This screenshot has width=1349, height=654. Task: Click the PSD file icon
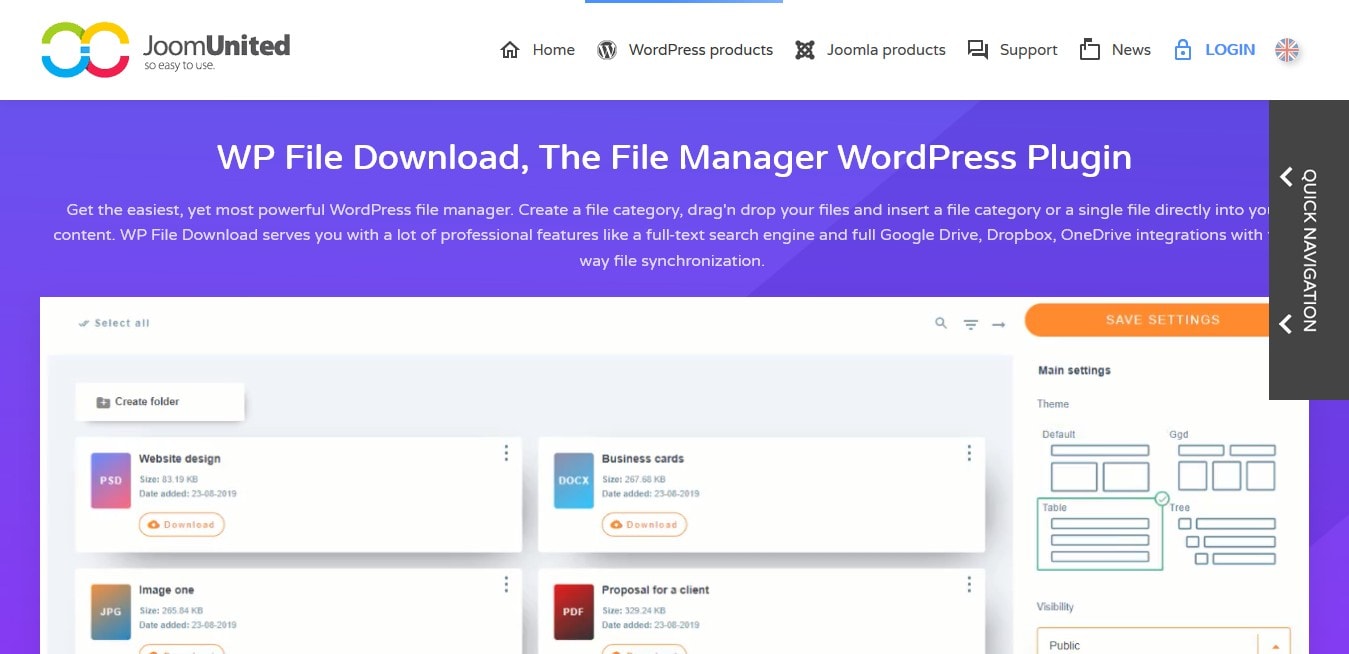(111, 480)
